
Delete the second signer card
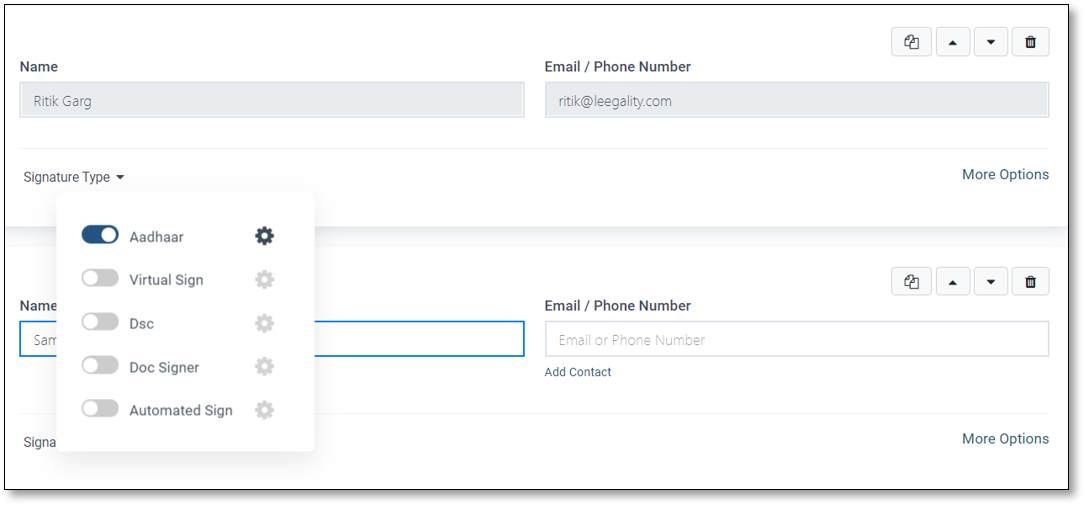coord(1030,282)
